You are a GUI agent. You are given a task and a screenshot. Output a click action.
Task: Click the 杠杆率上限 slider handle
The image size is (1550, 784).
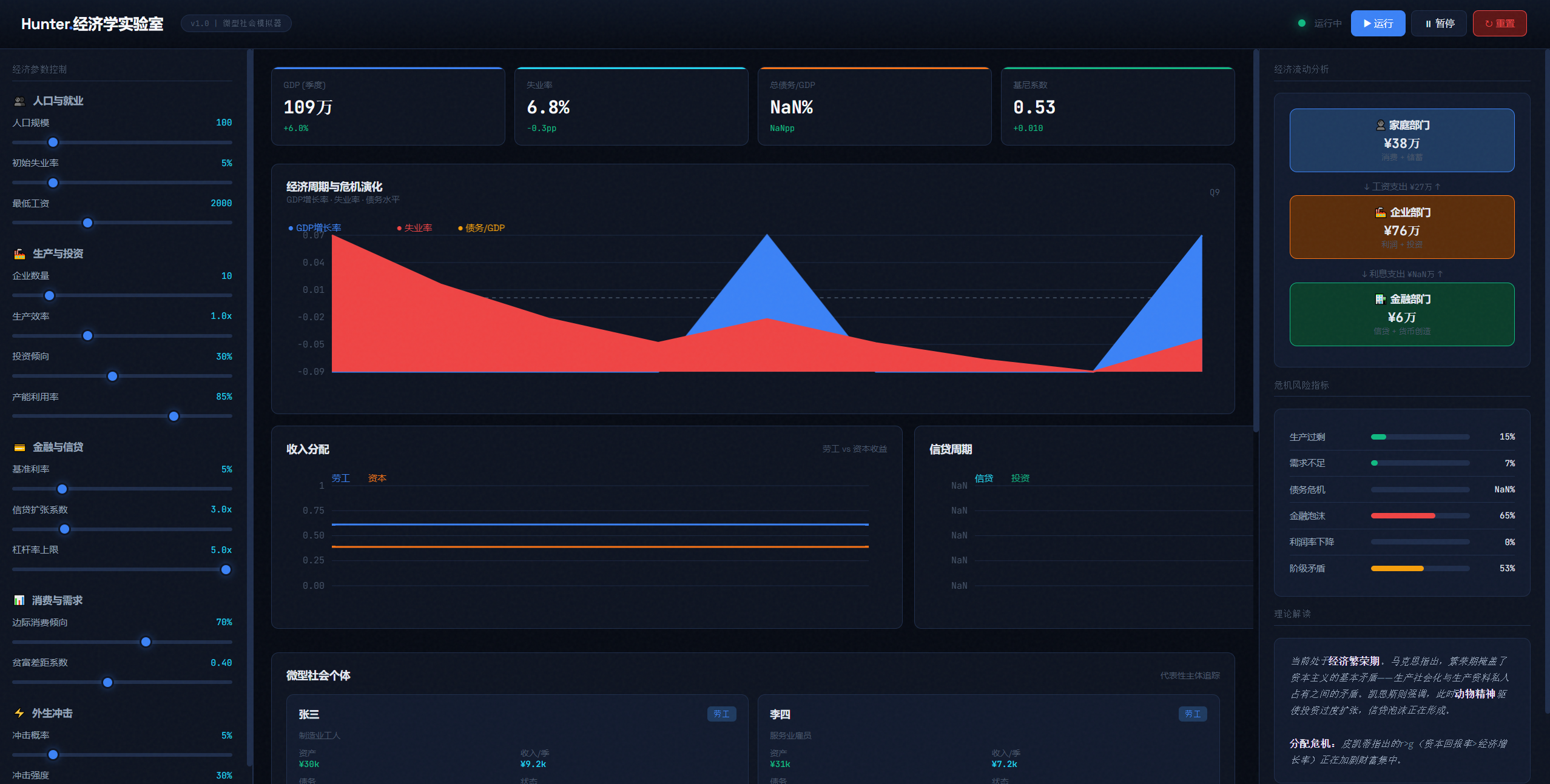click(226, 570)
